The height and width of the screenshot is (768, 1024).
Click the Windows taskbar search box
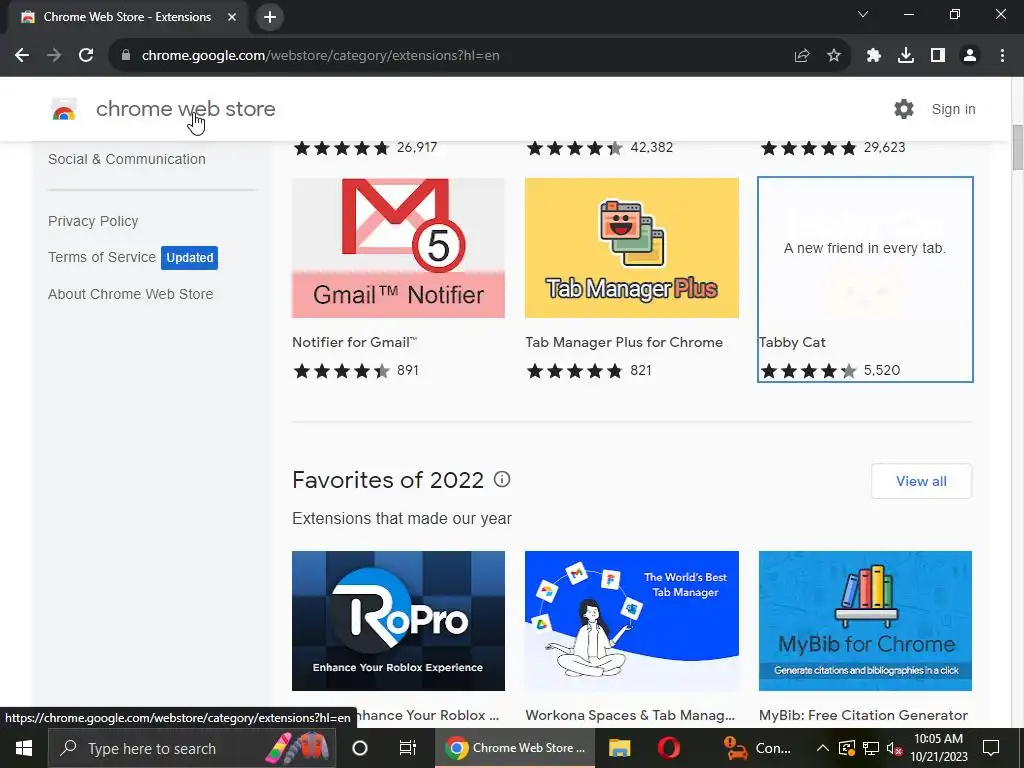click(x=192, y=748)
